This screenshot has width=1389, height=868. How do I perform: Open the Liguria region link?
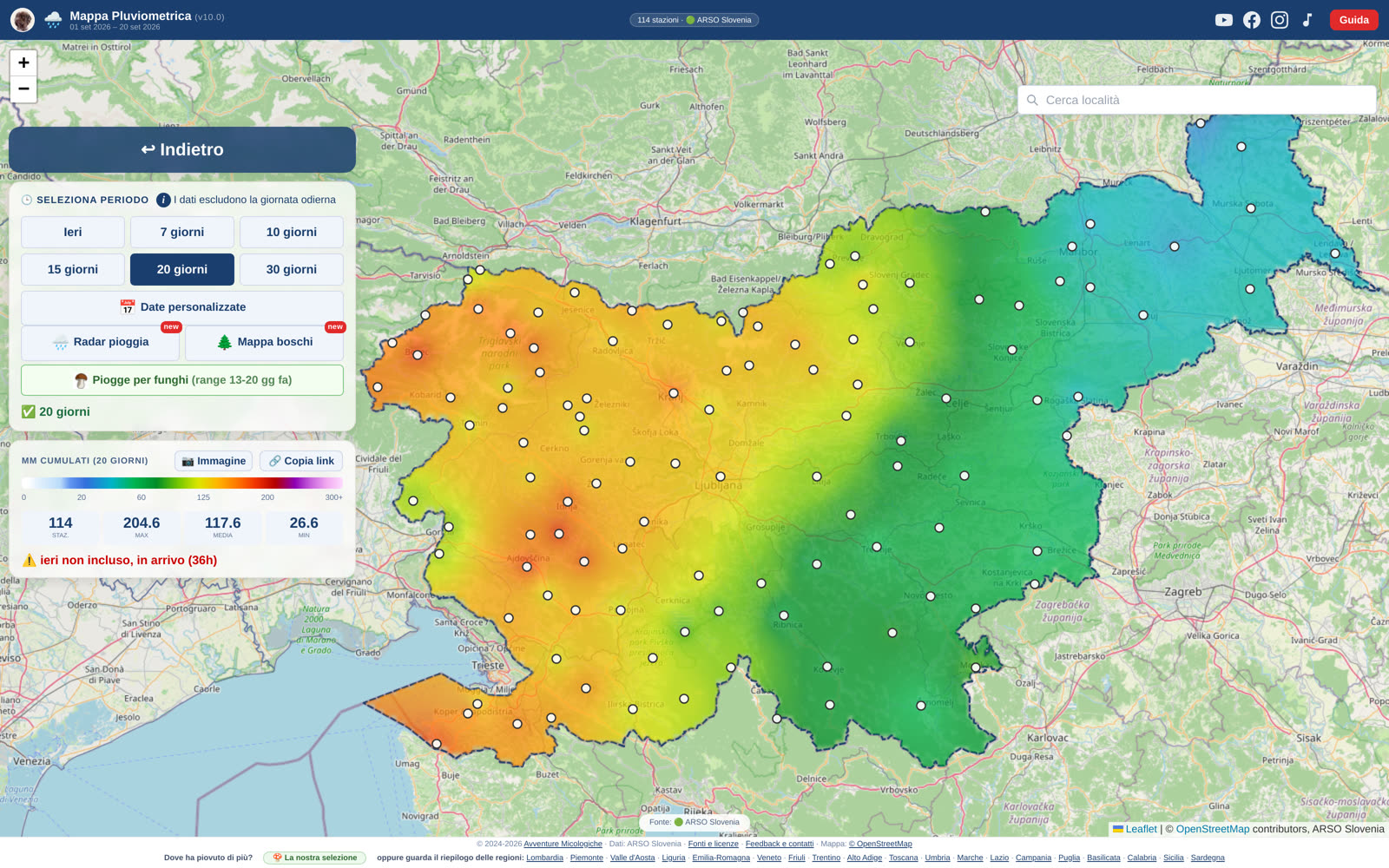(673, 858)
